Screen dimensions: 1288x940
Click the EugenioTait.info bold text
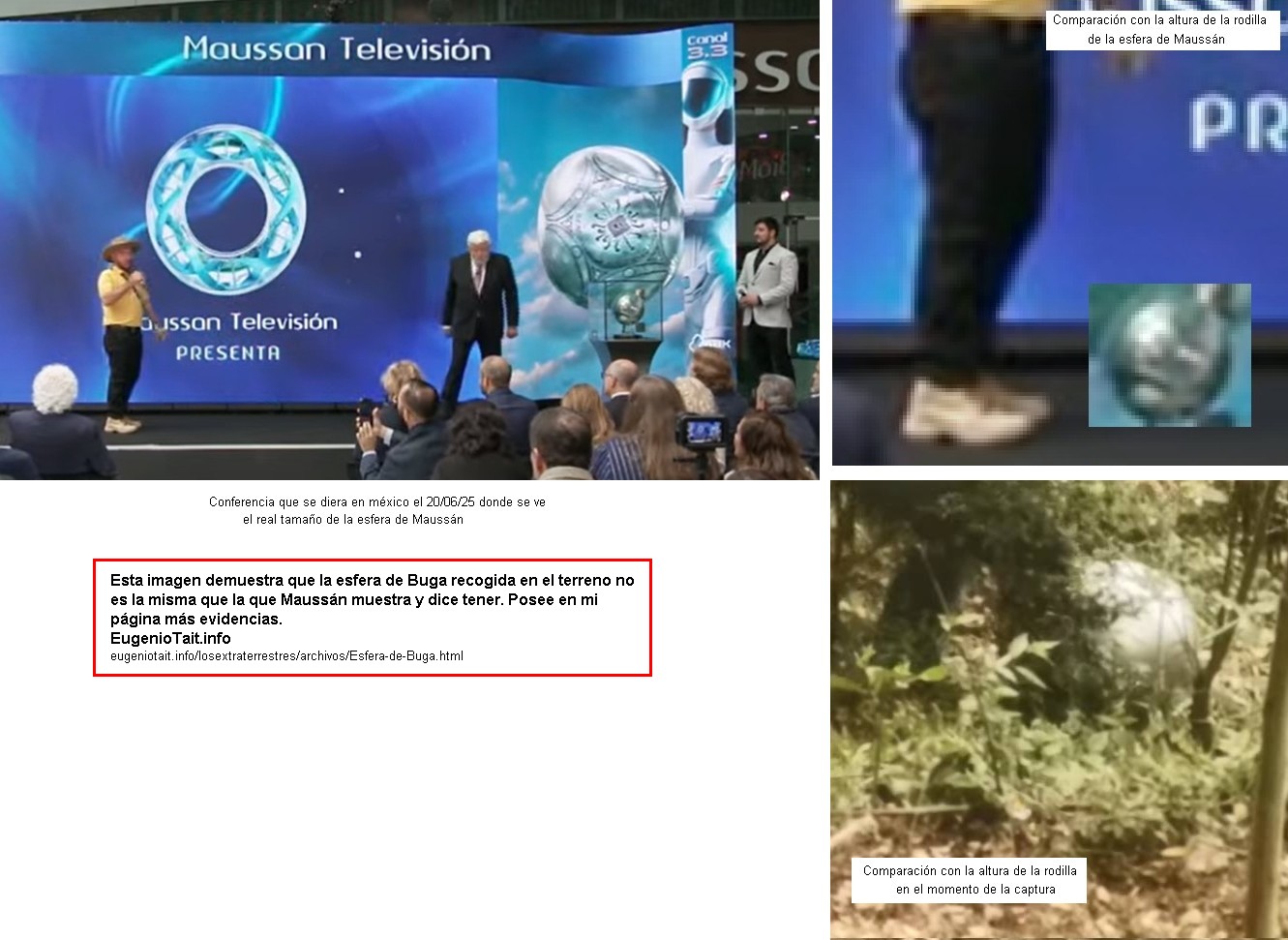(170, 638)
